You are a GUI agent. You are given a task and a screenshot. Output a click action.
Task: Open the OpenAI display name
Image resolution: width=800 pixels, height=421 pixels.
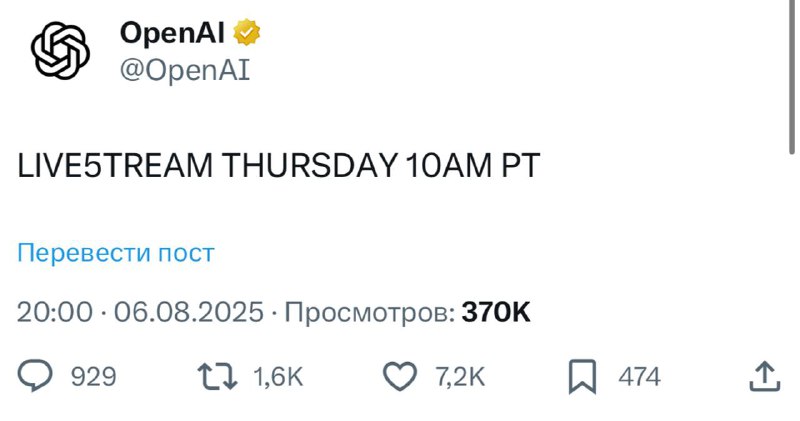[x=172, y=33]
